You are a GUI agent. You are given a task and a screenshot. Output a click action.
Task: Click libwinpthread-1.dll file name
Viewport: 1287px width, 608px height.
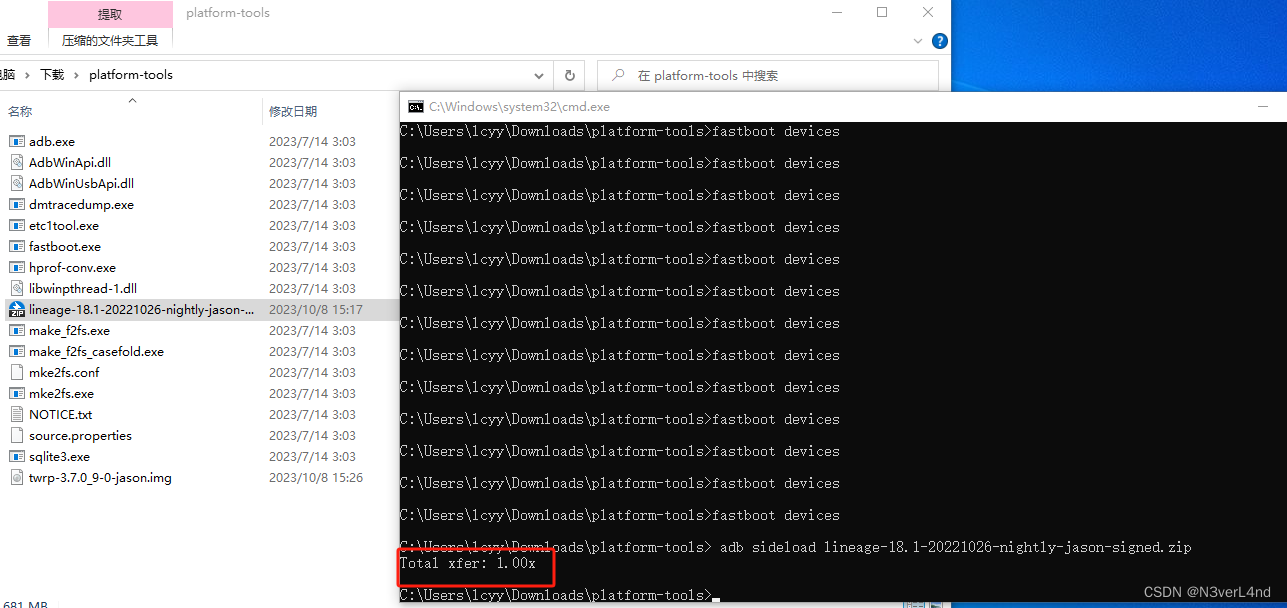(x=83, y=289)
